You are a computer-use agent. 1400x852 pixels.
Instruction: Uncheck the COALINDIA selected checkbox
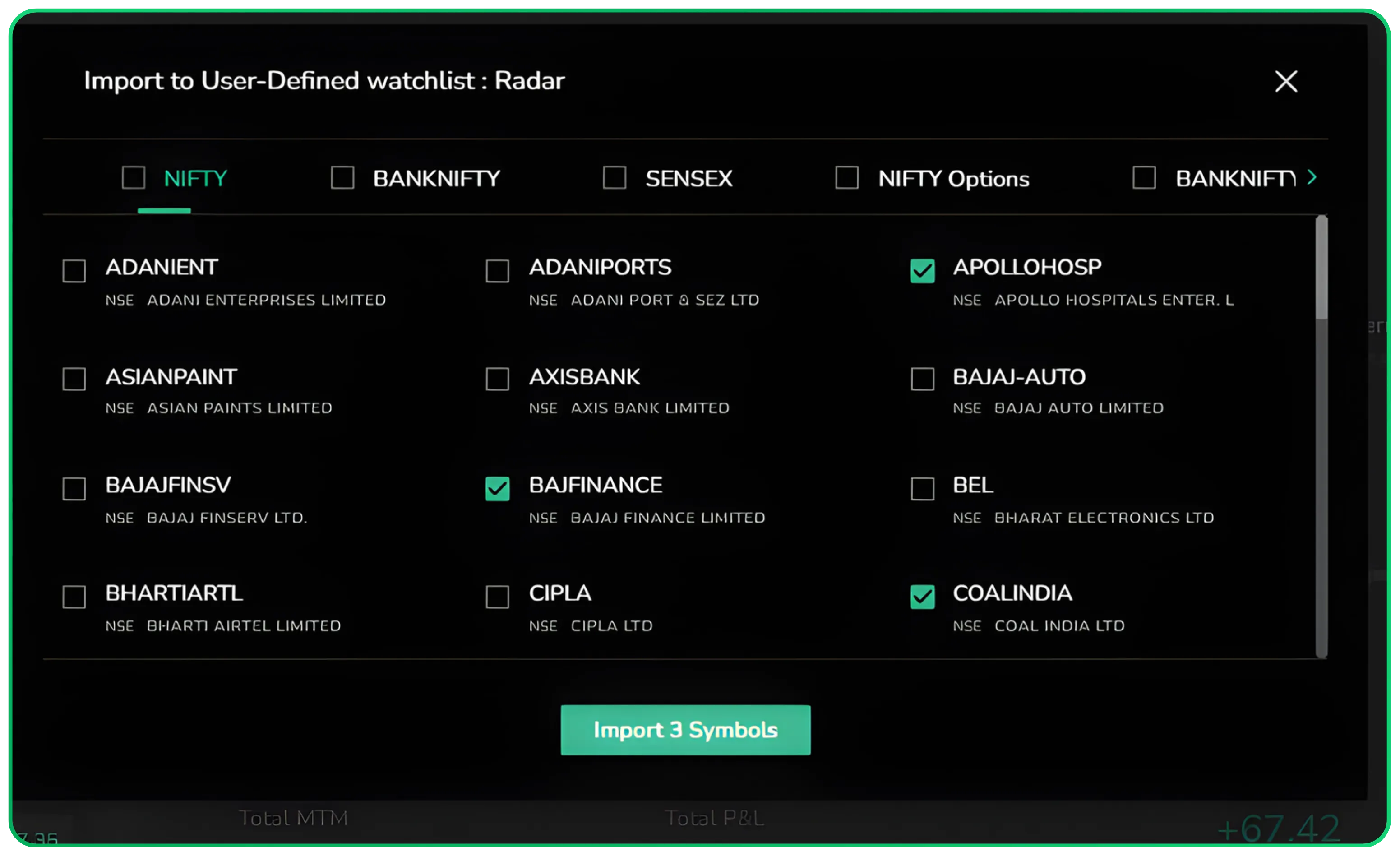[x=922, y=597]
